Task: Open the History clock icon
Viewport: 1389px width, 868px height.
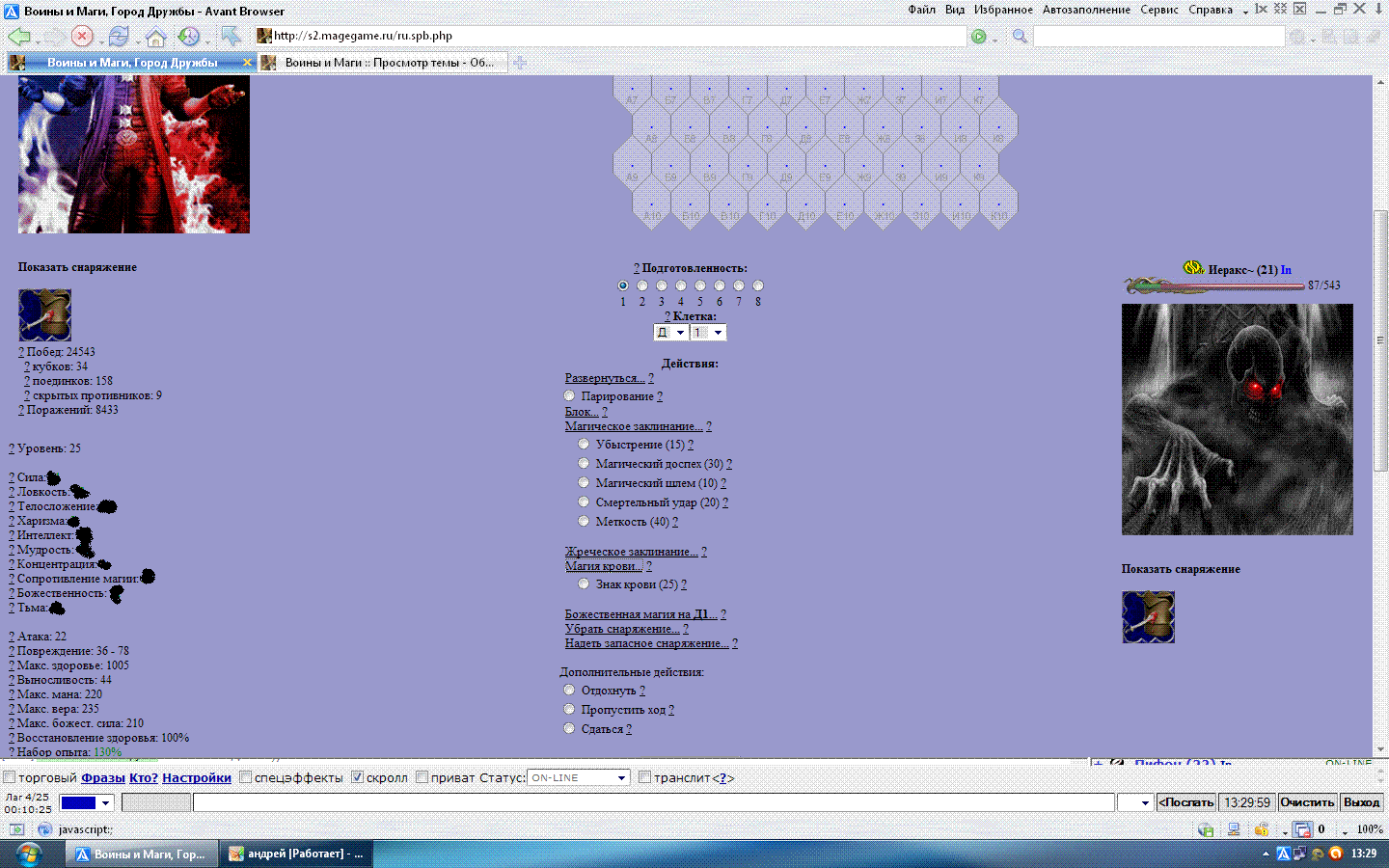Action: [x=188, y=37]
